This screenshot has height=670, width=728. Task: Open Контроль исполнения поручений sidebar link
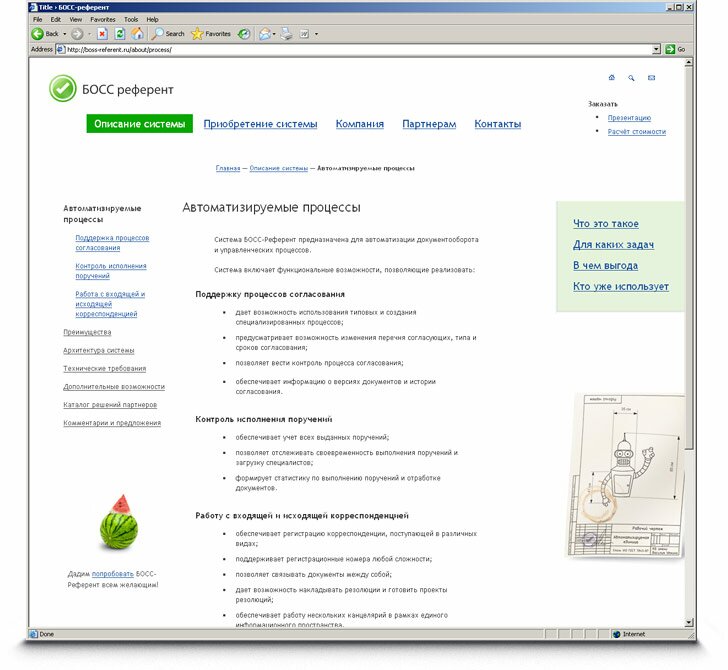(x=111, y=271)
